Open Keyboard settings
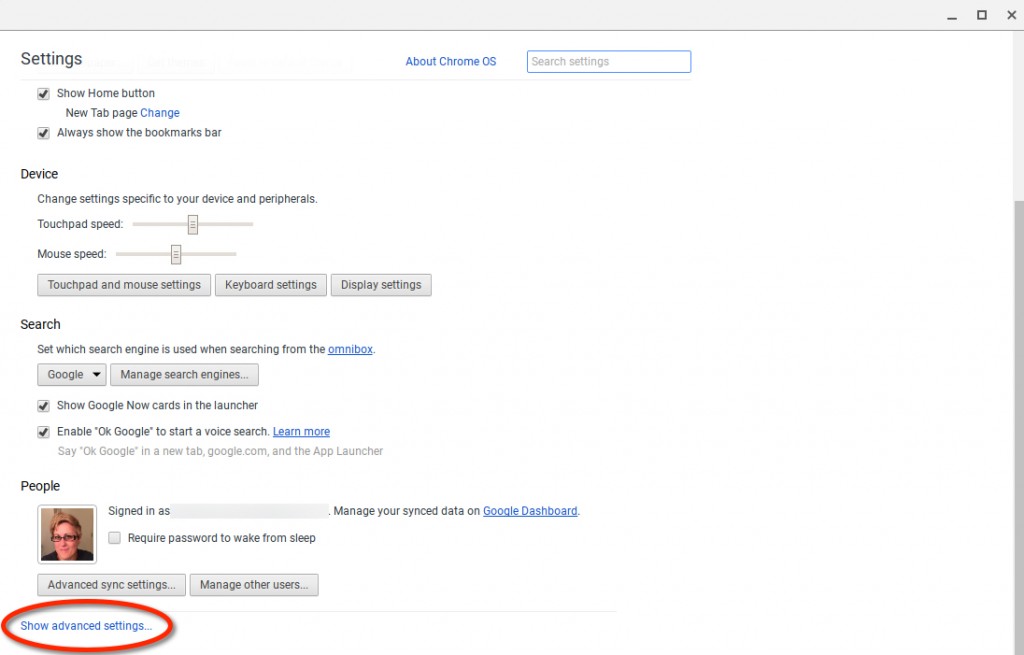 point(271,285)
